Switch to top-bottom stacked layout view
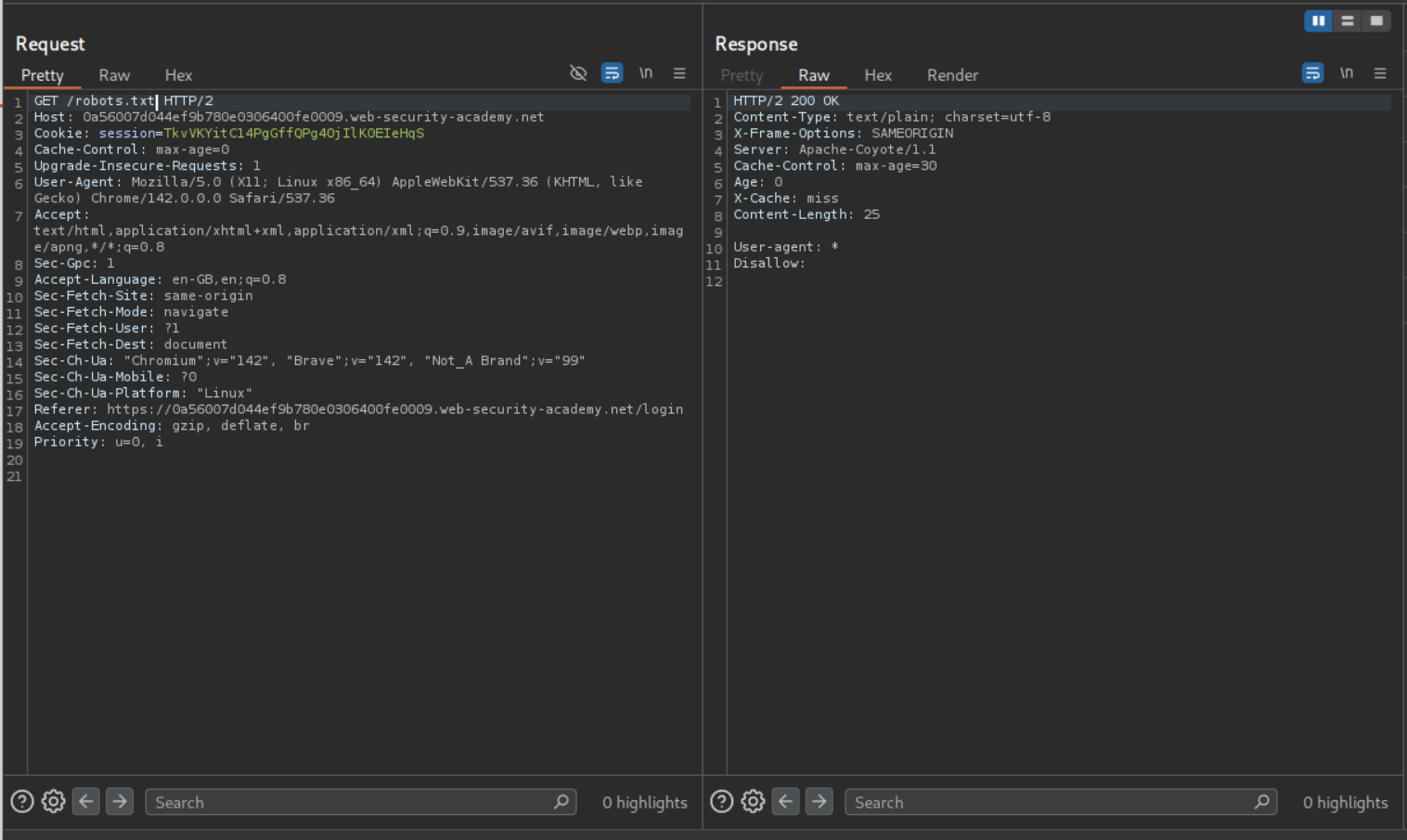This screenshot has height=840, width=1407. pos(1348,20)
